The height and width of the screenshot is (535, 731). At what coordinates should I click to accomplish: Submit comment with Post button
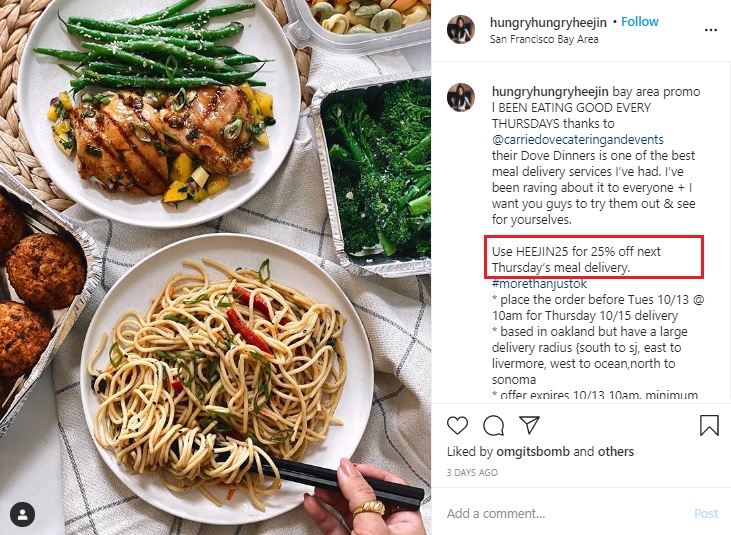706,514
